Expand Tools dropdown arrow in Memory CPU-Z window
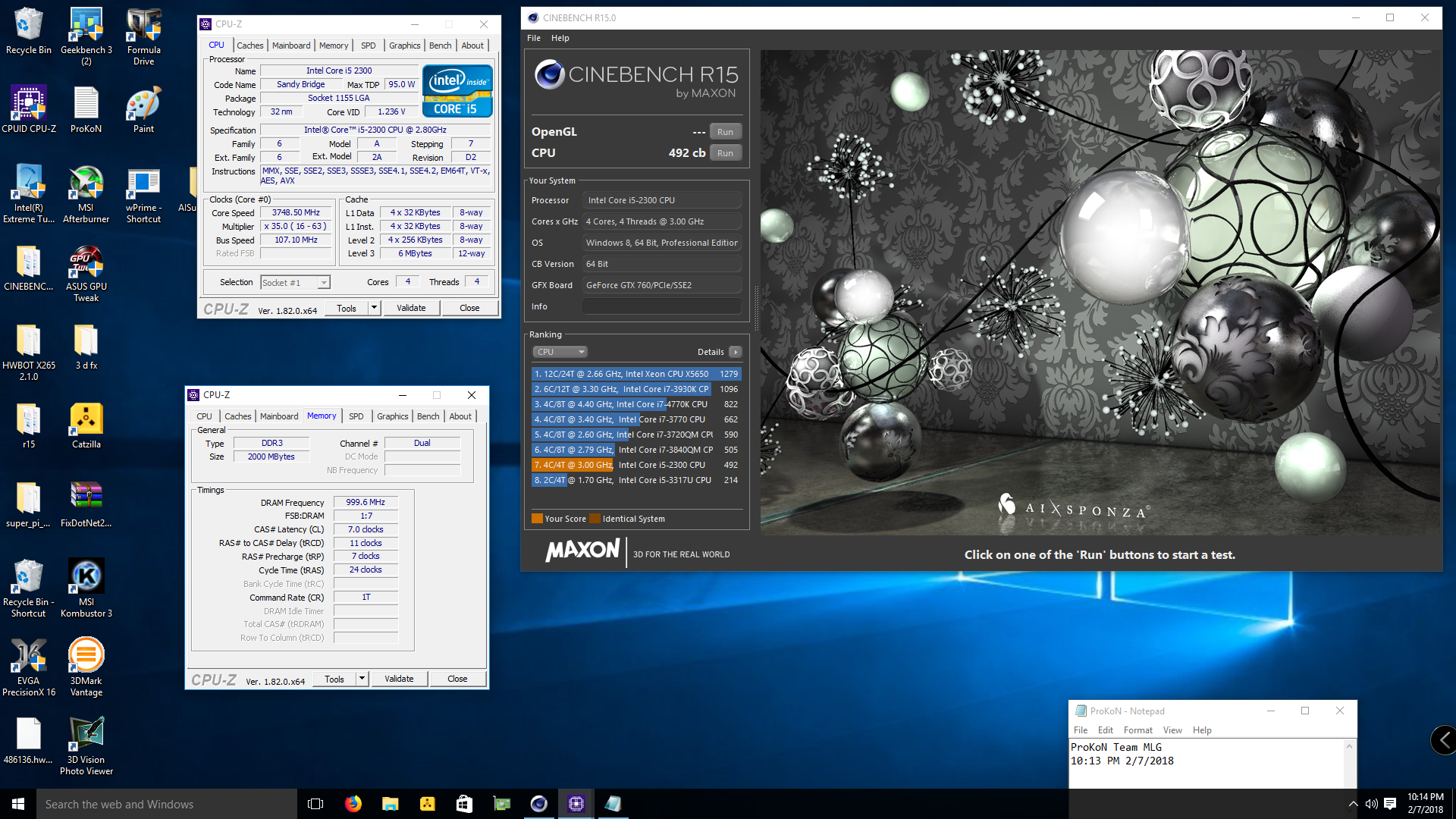This screenshot has width=1456, height=819. click(362, 679)
